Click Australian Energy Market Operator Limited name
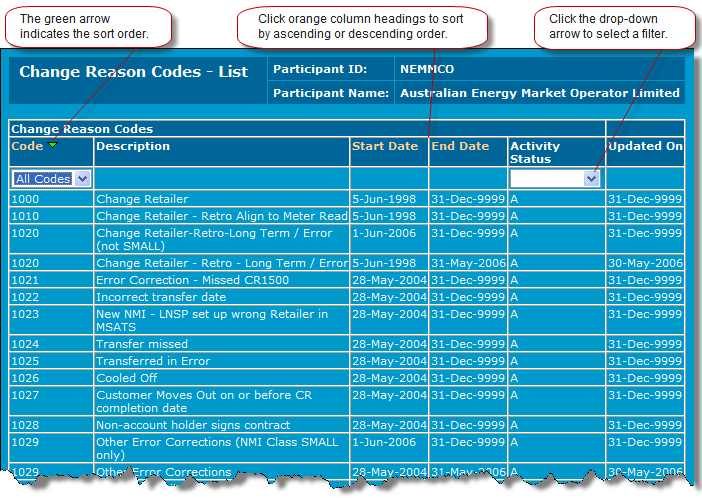702x498 pixels. [x=539, y=93]
